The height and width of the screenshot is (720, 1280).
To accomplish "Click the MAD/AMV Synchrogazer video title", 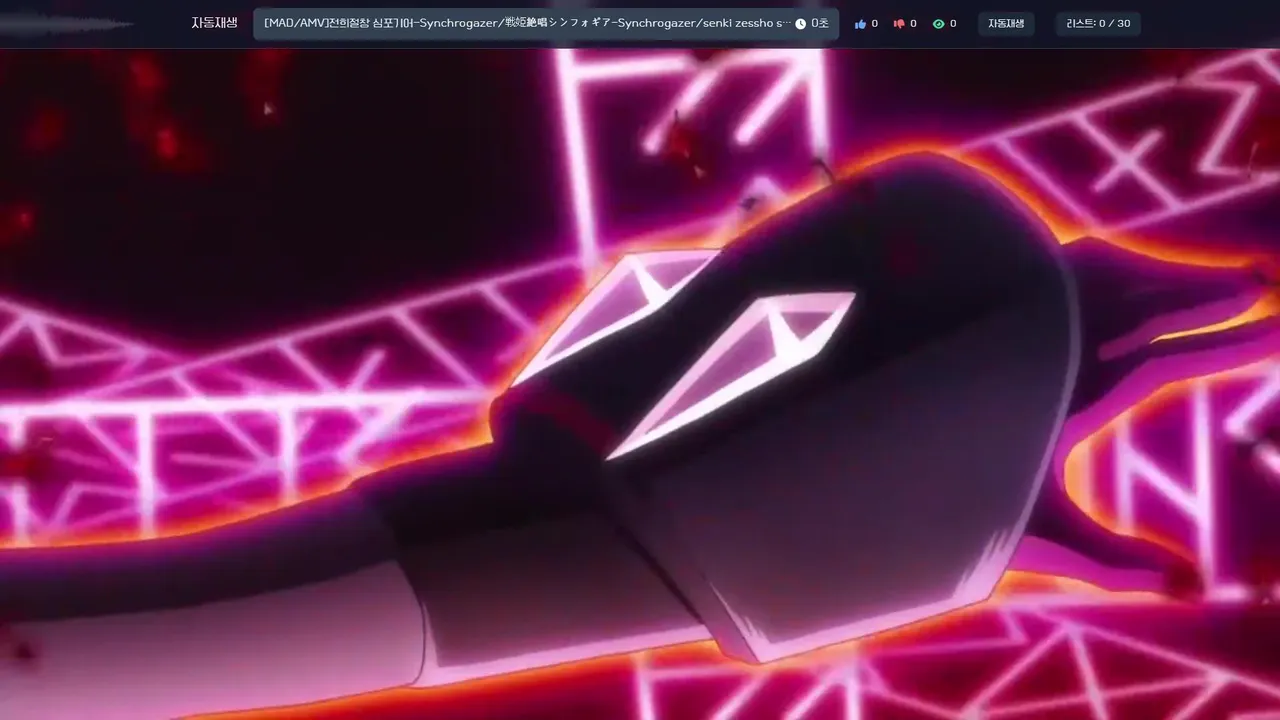I will tap(527, 23).
